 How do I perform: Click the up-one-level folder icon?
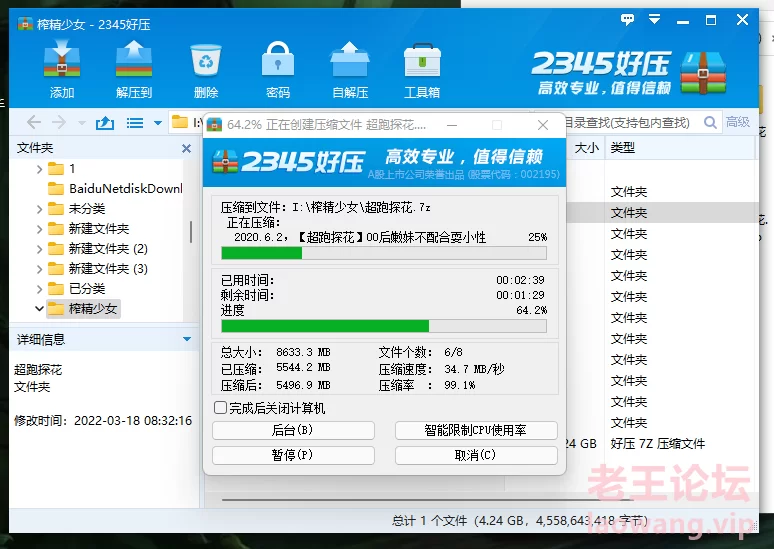click(105, 122)
